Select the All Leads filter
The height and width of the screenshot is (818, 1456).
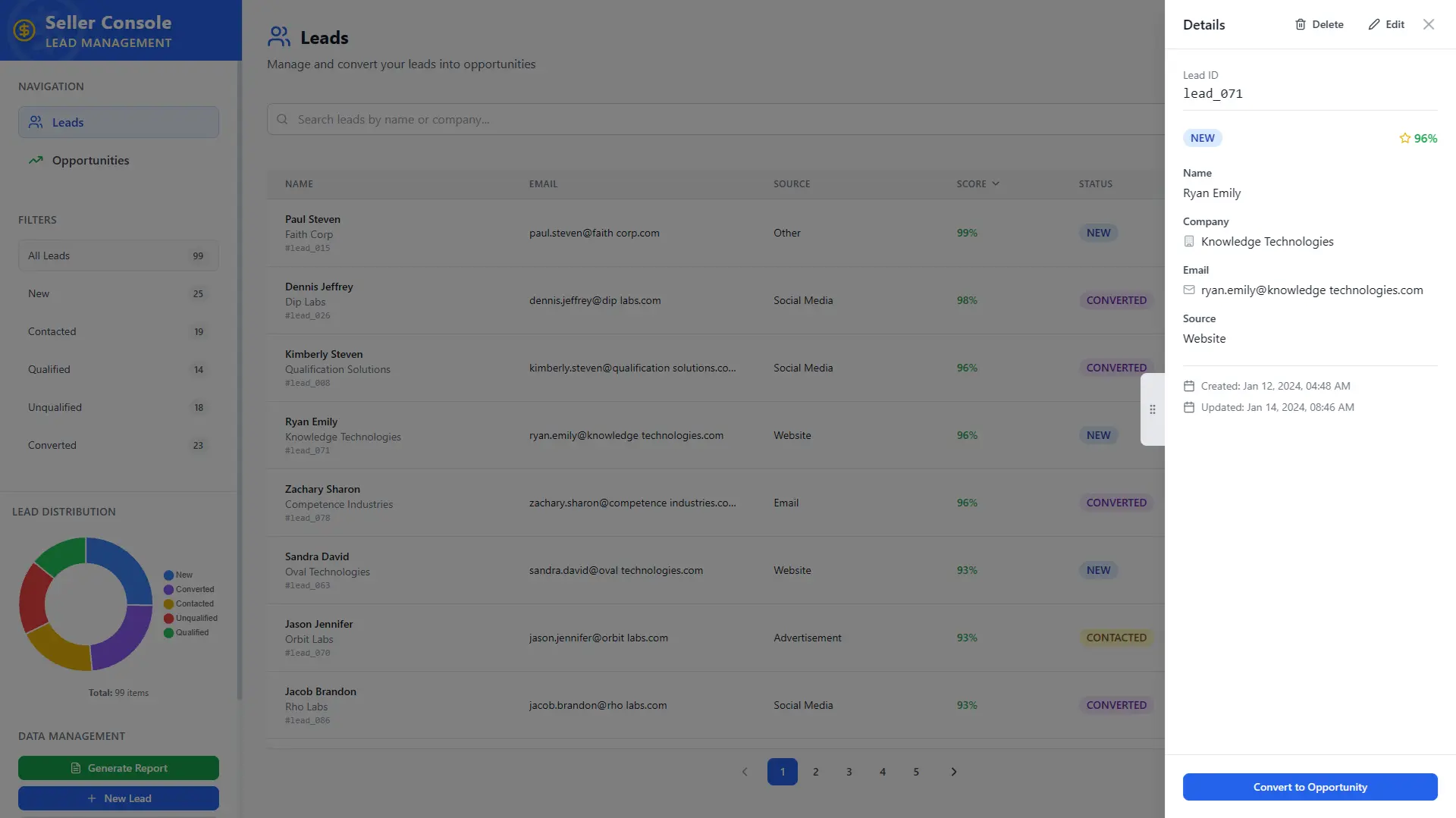[118, 255]
